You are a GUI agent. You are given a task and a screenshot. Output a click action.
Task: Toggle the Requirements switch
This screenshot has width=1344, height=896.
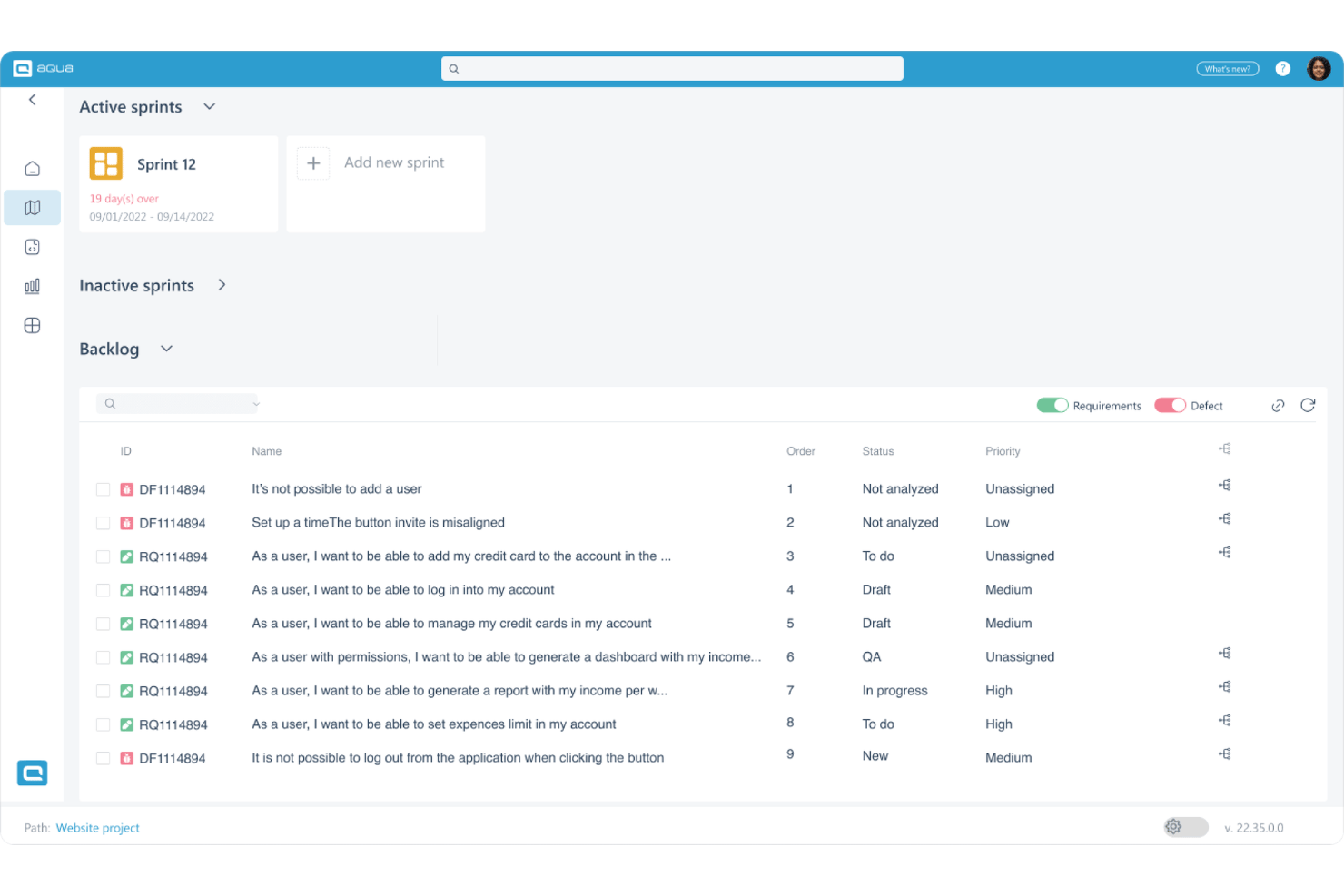(1052, 406)
